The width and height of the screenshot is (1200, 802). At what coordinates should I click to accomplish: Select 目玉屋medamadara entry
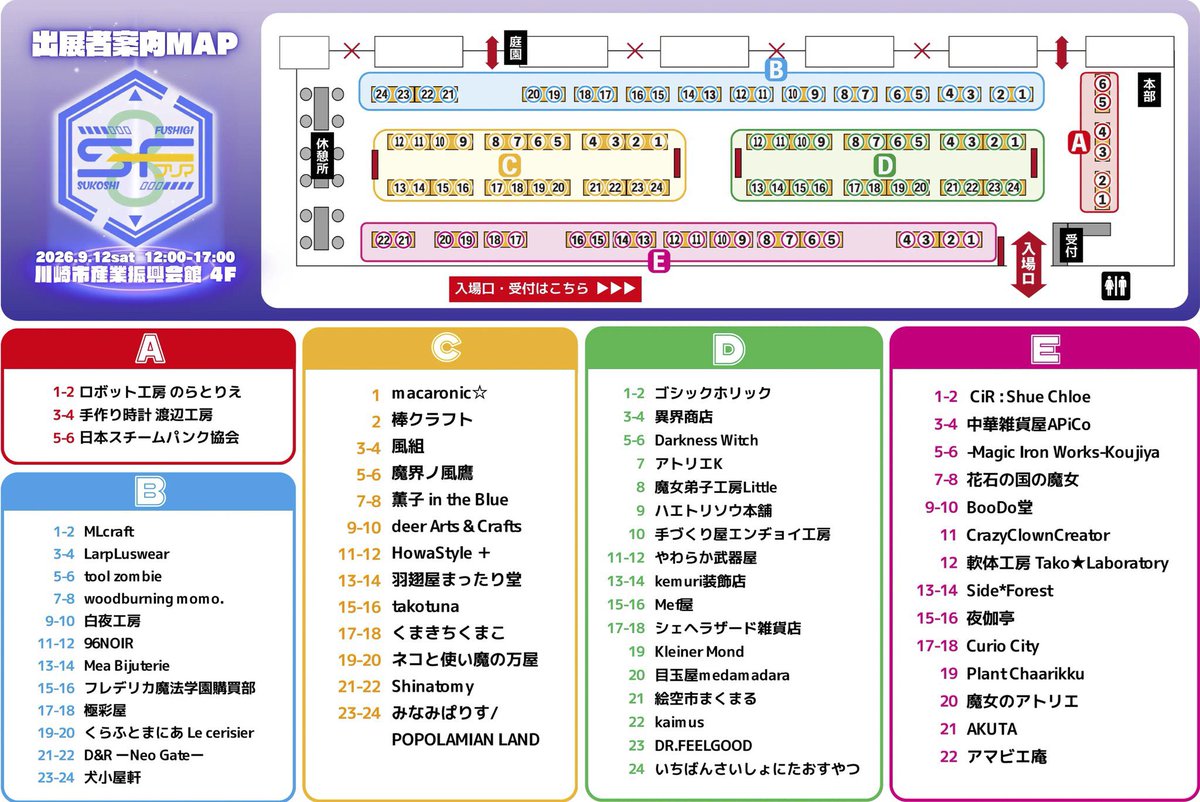(722, 675)
